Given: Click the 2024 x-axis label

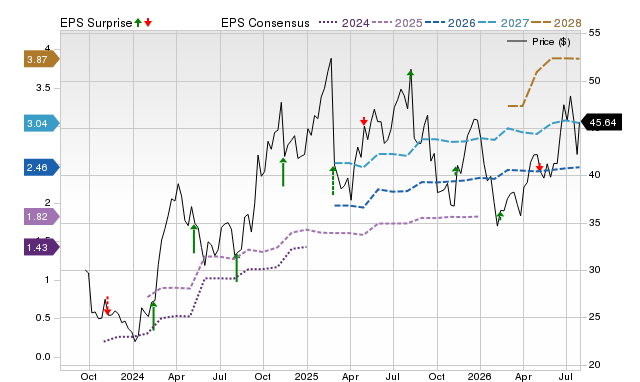Looking at the screenshot, I should [133, 376].
